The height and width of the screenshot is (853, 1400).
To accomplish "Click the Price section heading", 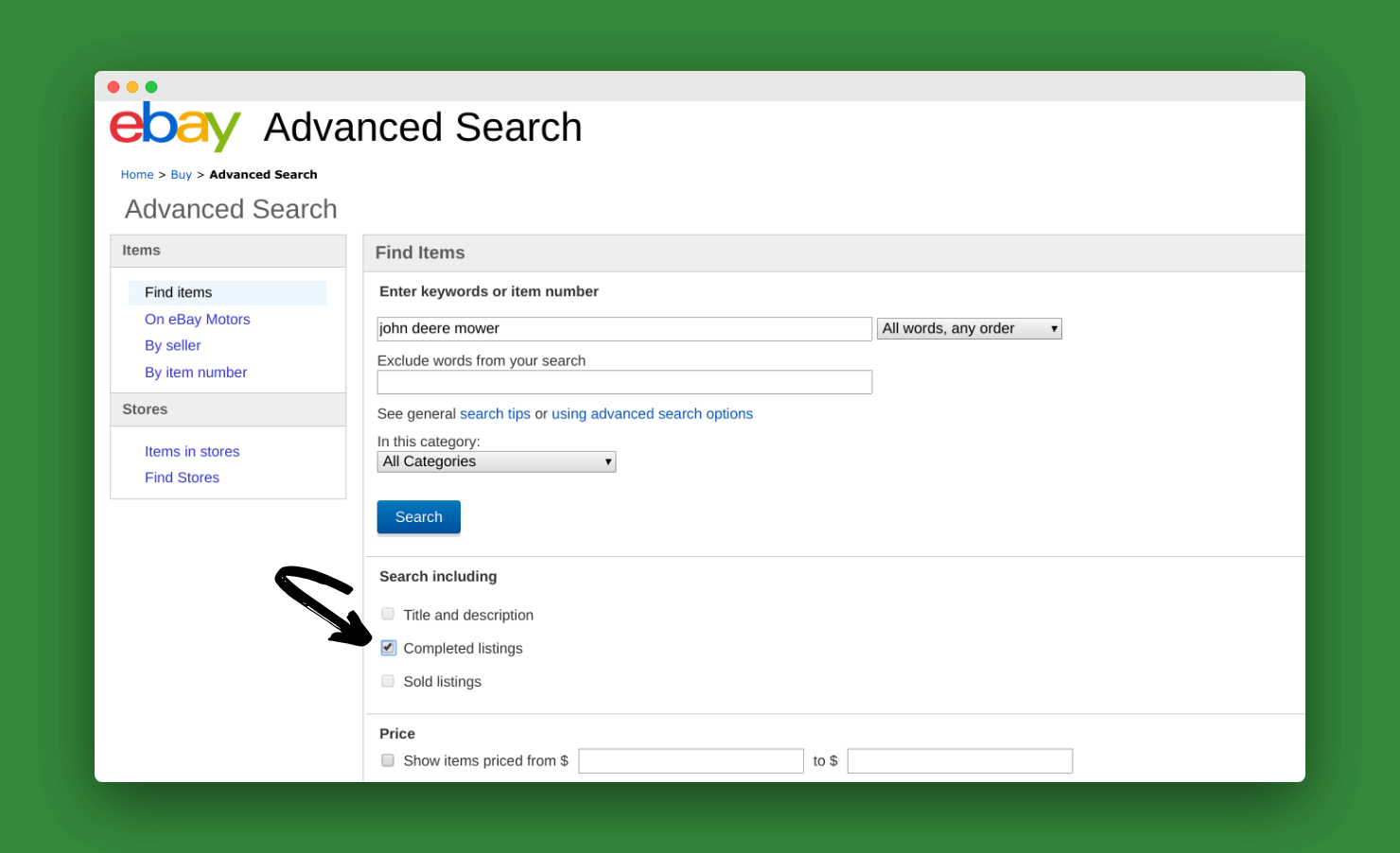I will click(x=397, y=734).
